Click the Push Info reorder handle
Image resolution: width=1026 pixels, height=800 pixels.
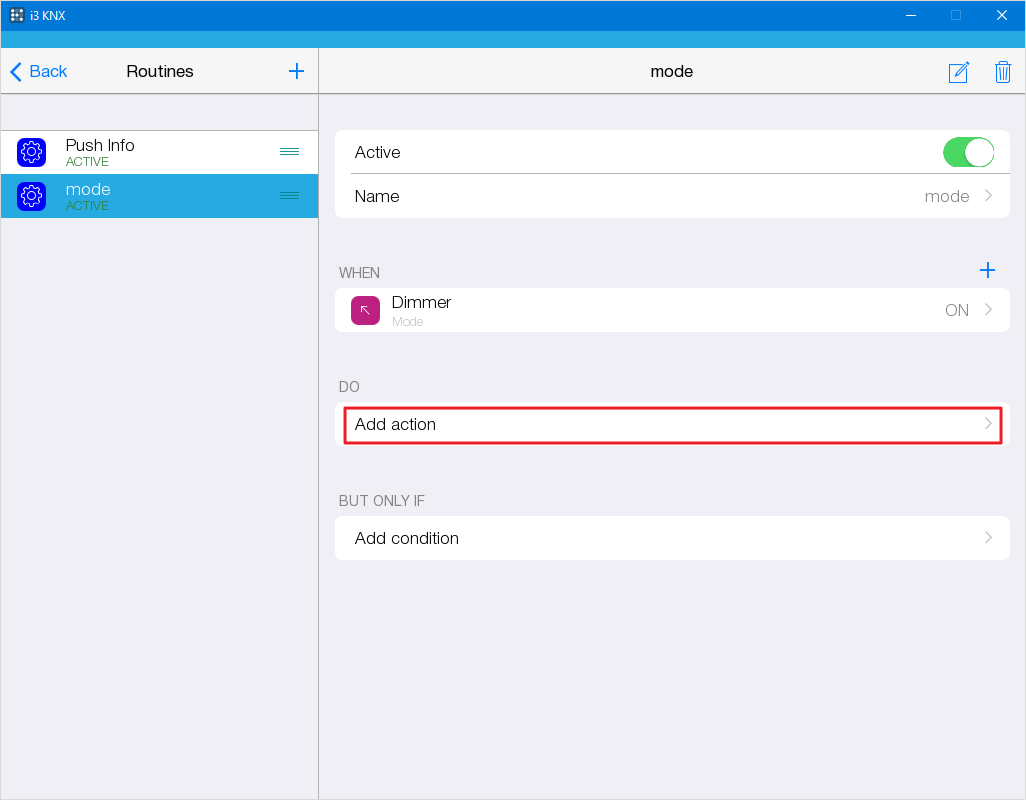[289, 152]
